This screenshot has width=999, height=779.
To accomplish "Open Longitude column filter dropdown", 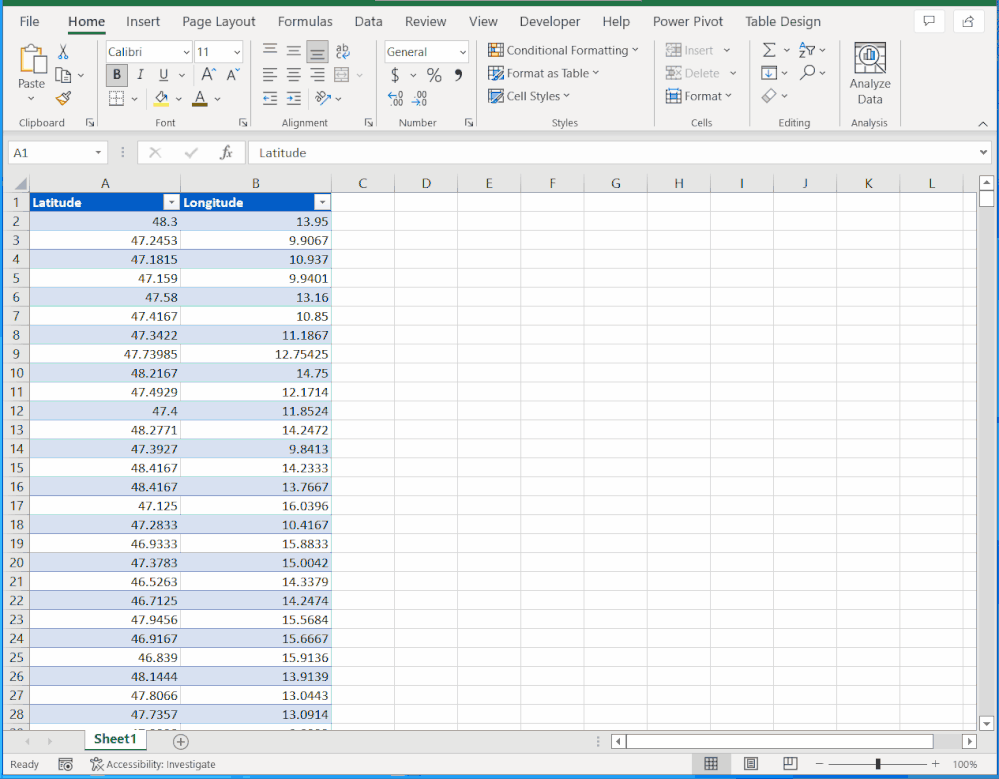I will 322,203.
